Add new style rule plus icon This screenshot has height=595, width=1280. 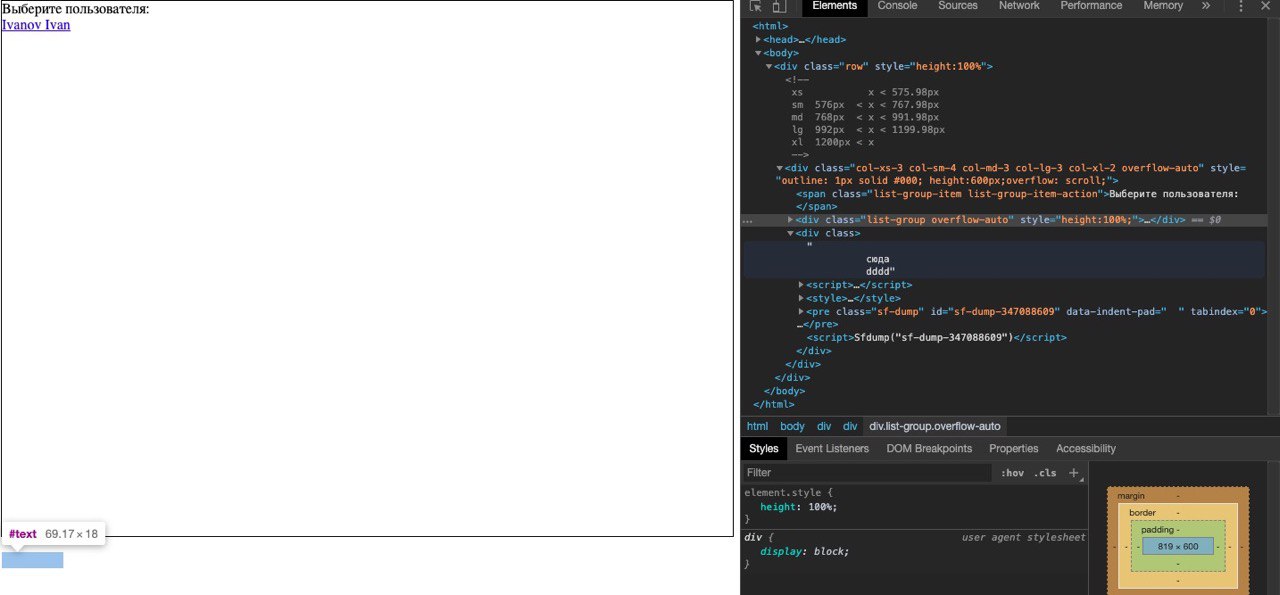pyautogui.click(x=1074, y=473)
